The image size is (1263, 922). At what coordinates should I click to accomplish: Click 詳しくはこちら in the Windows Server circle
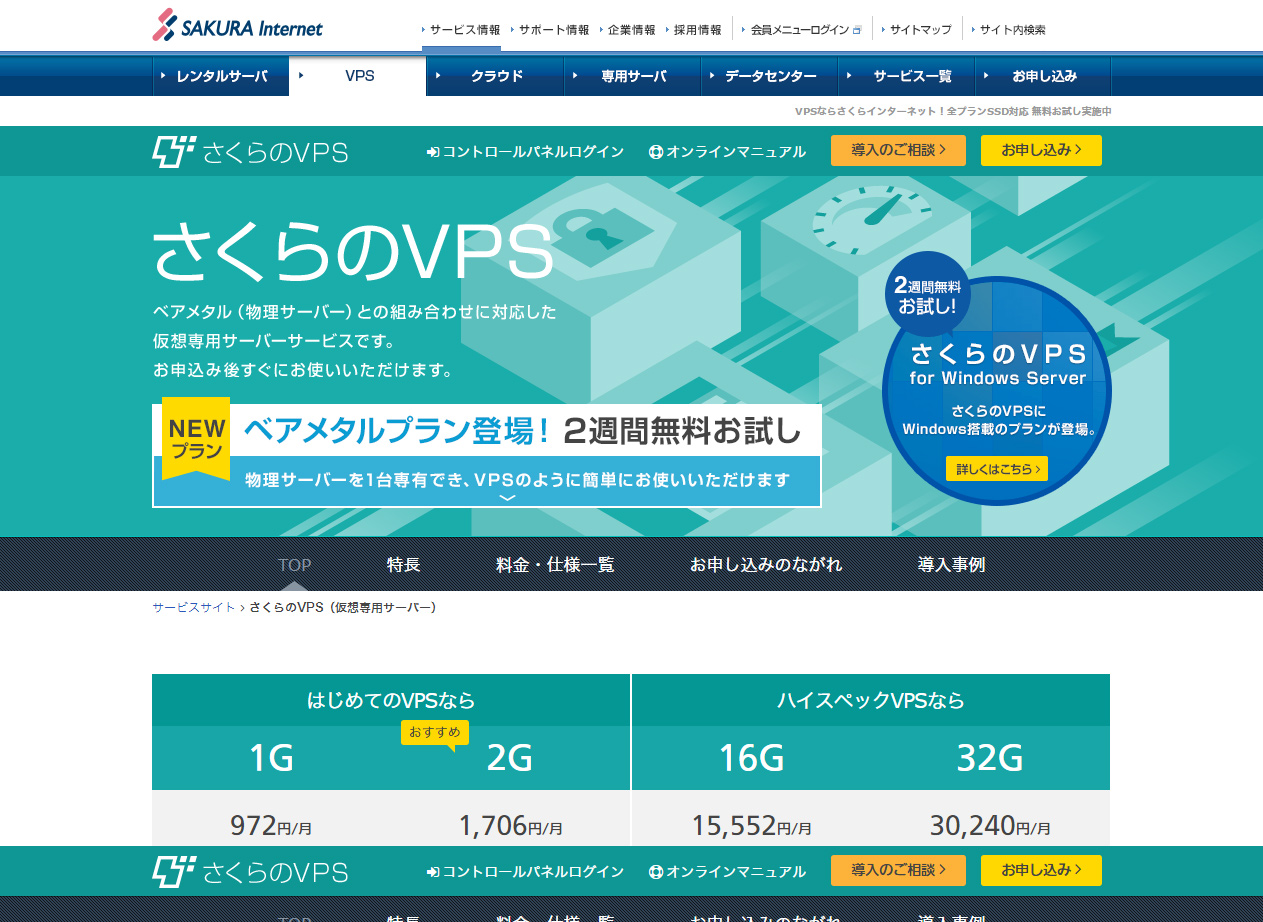pyautogui.click(x=997, y=468)
